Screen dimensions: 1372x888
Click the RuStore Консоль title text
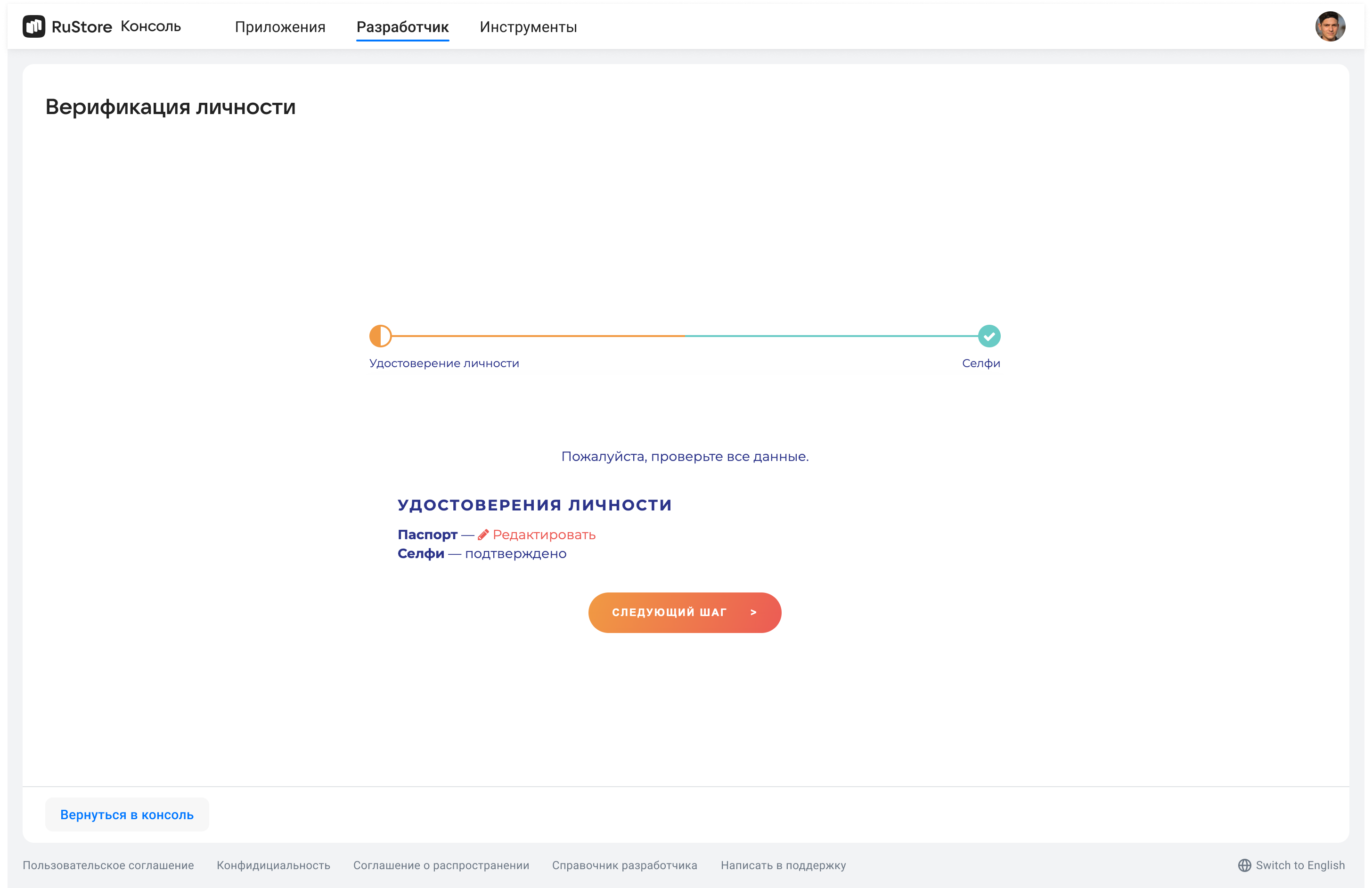[x=116, y=26]
